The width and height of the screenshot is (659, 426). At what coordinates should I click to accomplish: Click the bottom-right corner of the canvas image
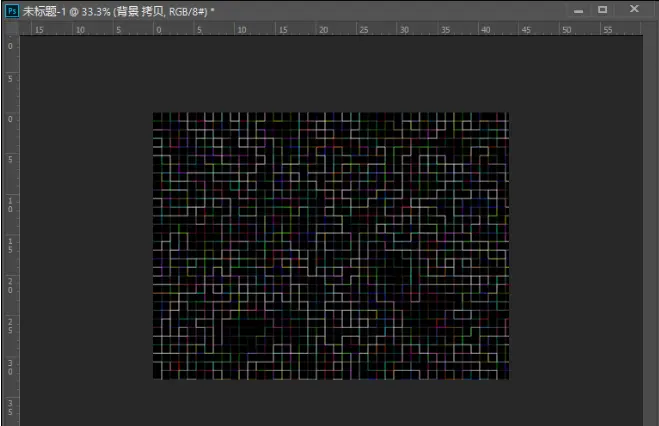[x=509, y=379]
